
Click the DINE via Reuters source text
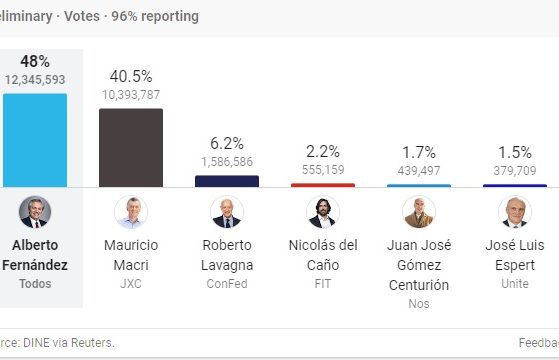(x=68, y=343)
